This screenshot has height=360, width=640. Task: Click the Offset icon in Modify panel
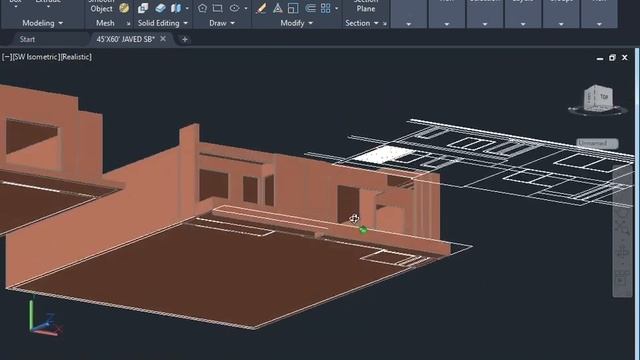point(310,8)
